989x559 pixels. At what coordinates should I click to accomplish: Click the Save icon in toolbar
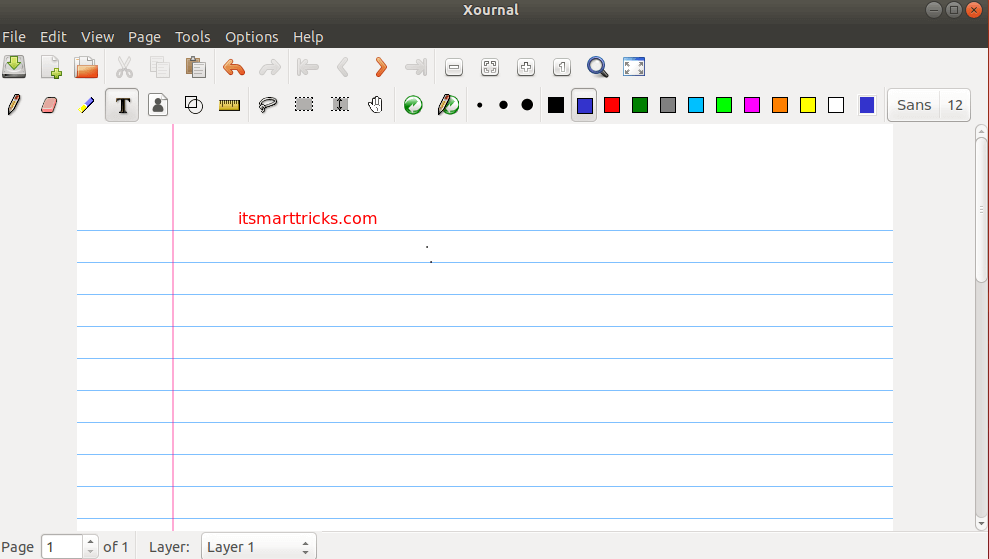14,67
